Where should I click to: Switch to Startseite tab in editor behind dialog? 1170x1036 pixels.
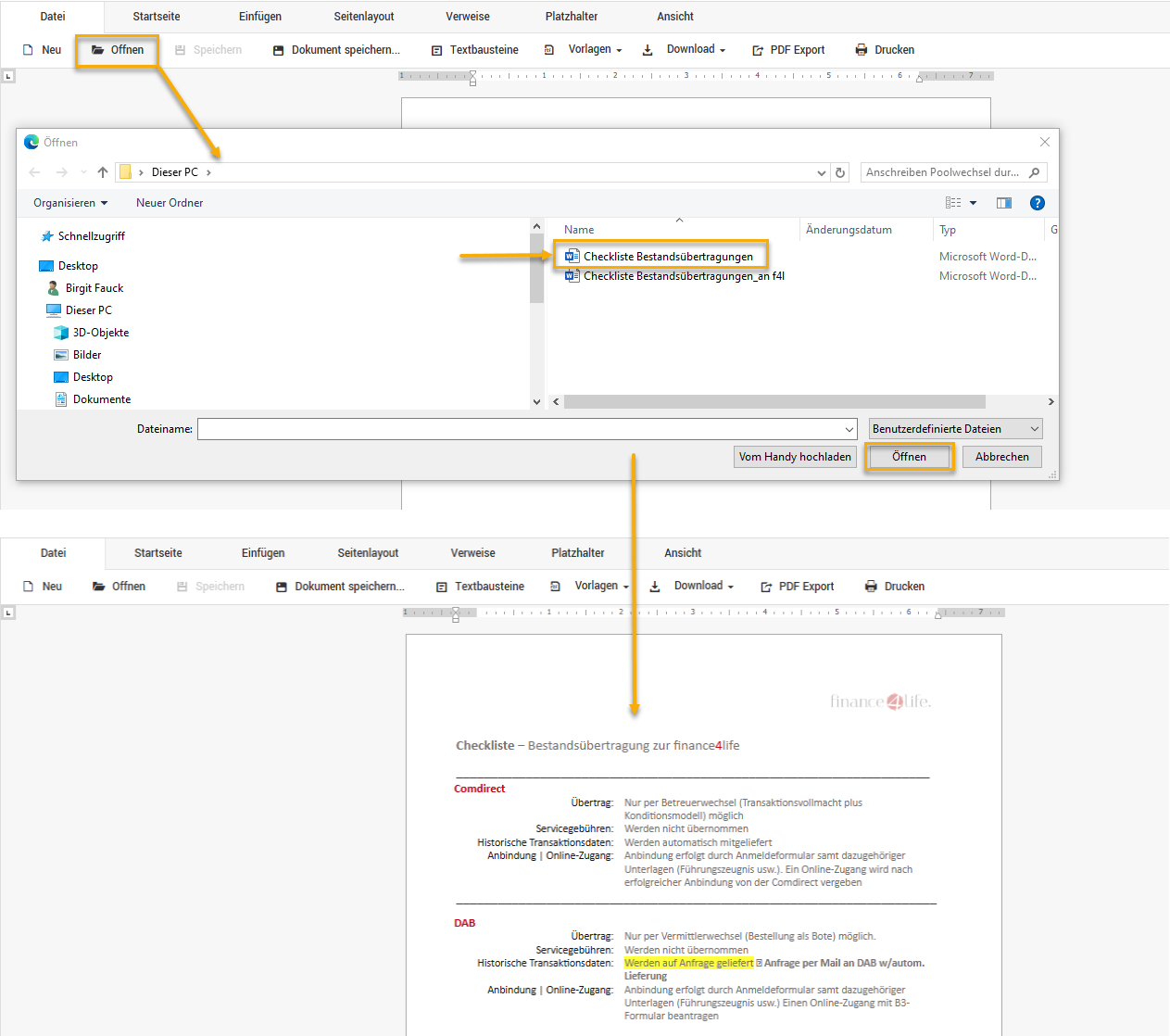click(x=157, y=17)
